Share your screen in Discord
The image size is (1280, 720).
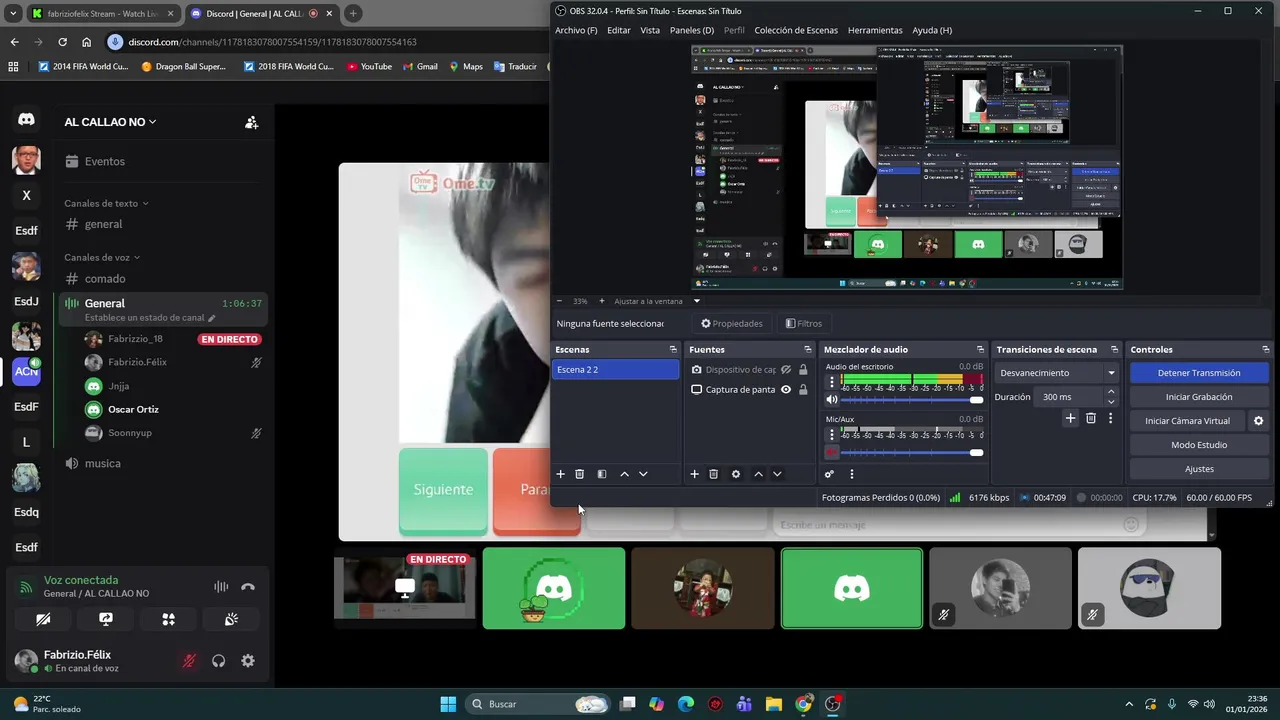coord(106,619)
